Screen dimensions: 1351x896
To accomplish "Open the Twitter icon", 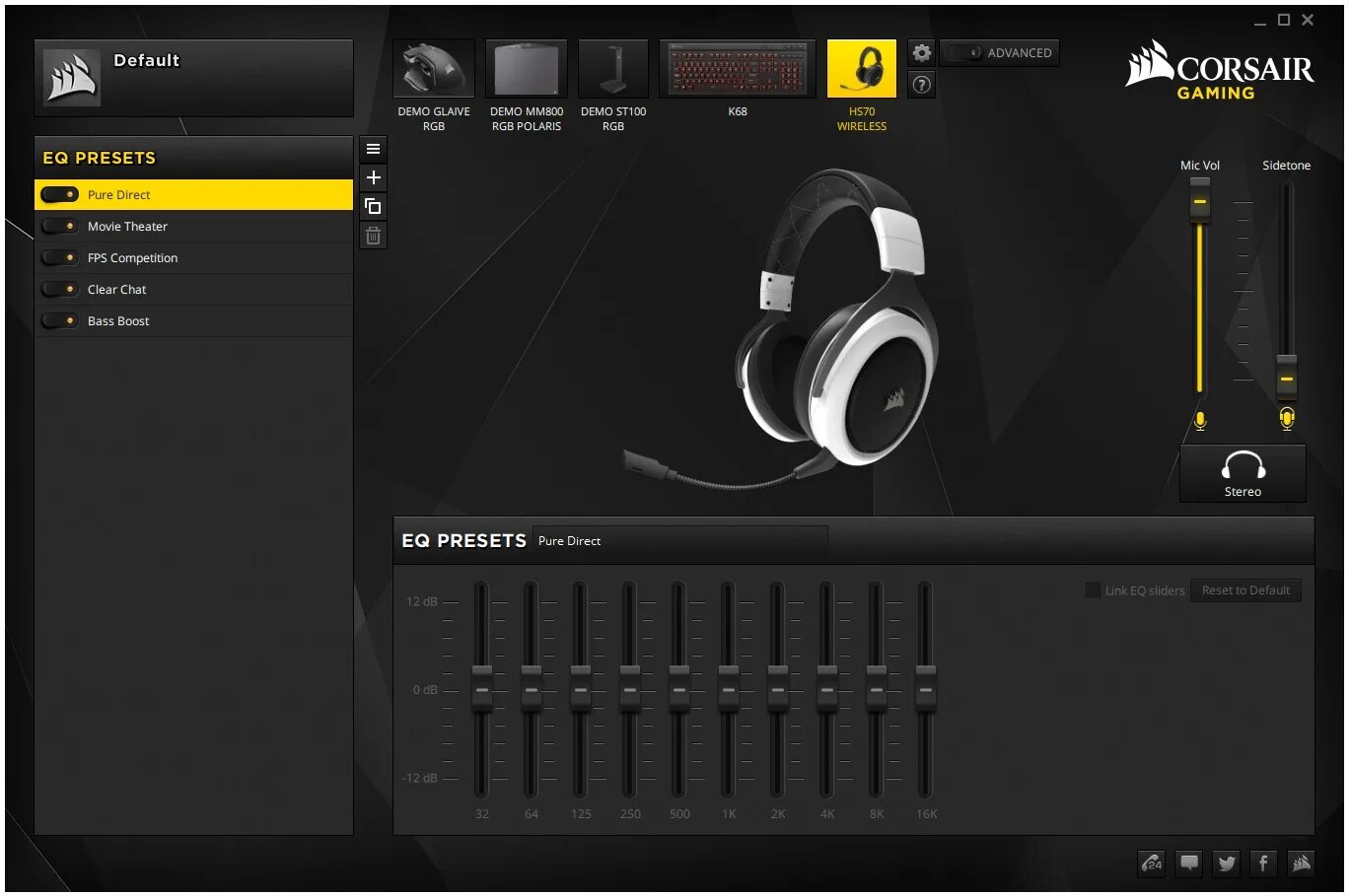I will (1227, 863).
